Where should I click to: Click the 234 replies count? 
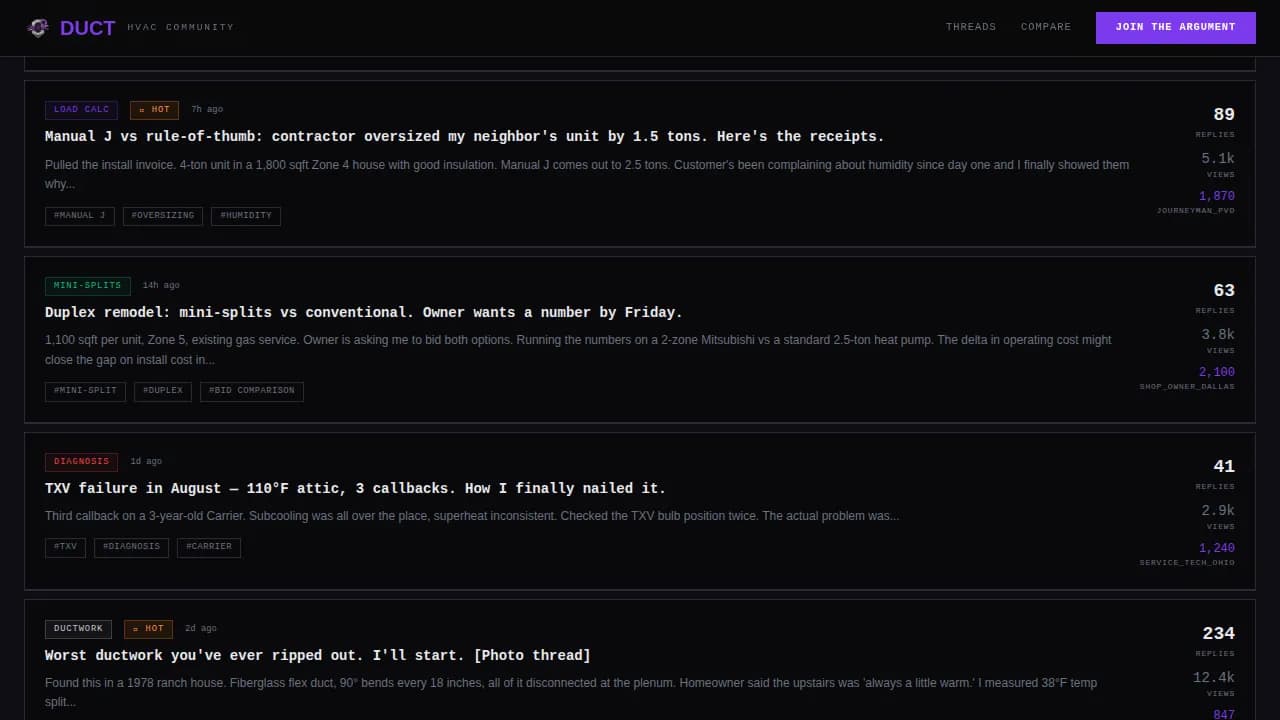(1218, 633)
